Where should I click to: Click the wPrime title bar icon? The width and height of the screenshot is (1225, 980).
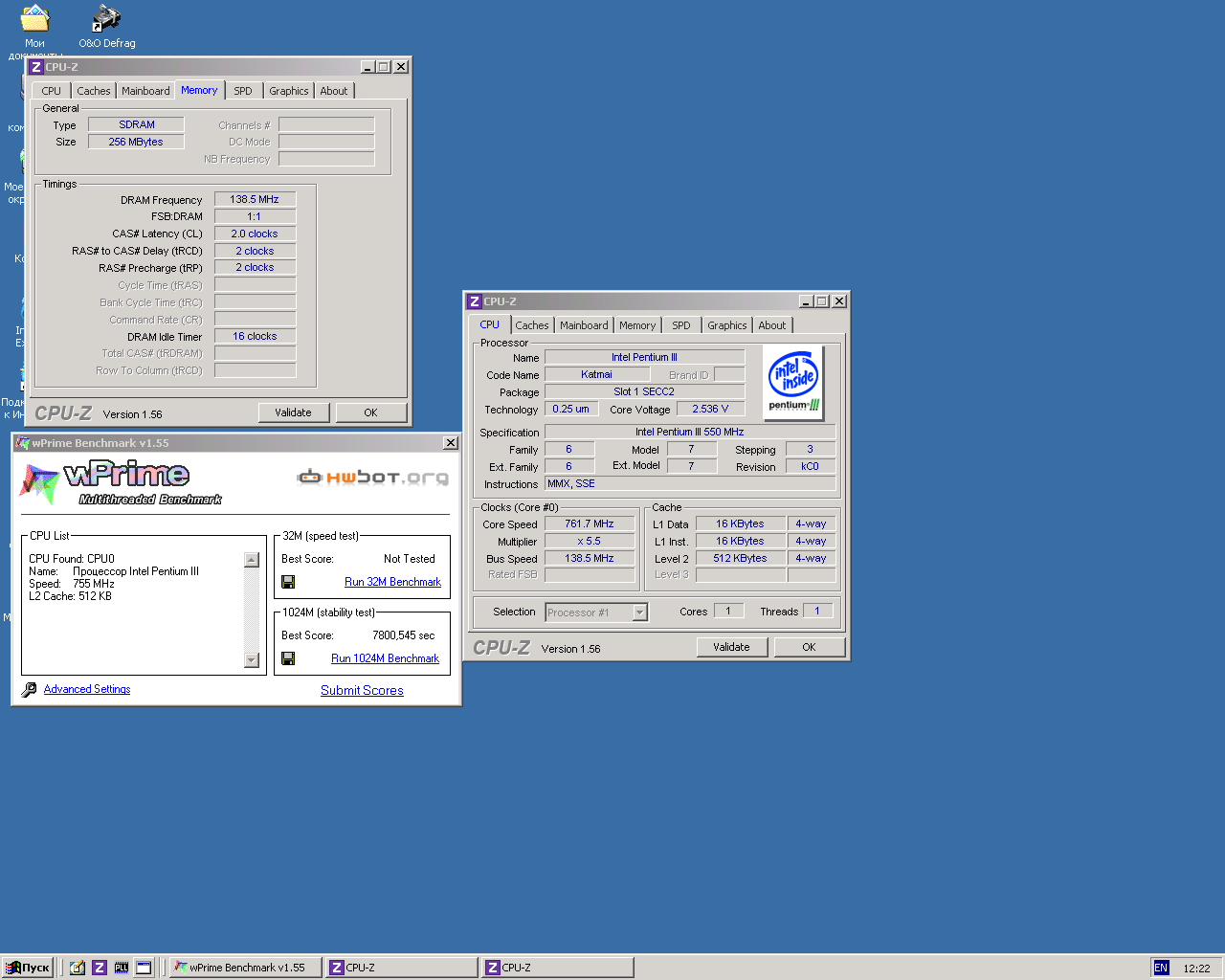point(23,443)
